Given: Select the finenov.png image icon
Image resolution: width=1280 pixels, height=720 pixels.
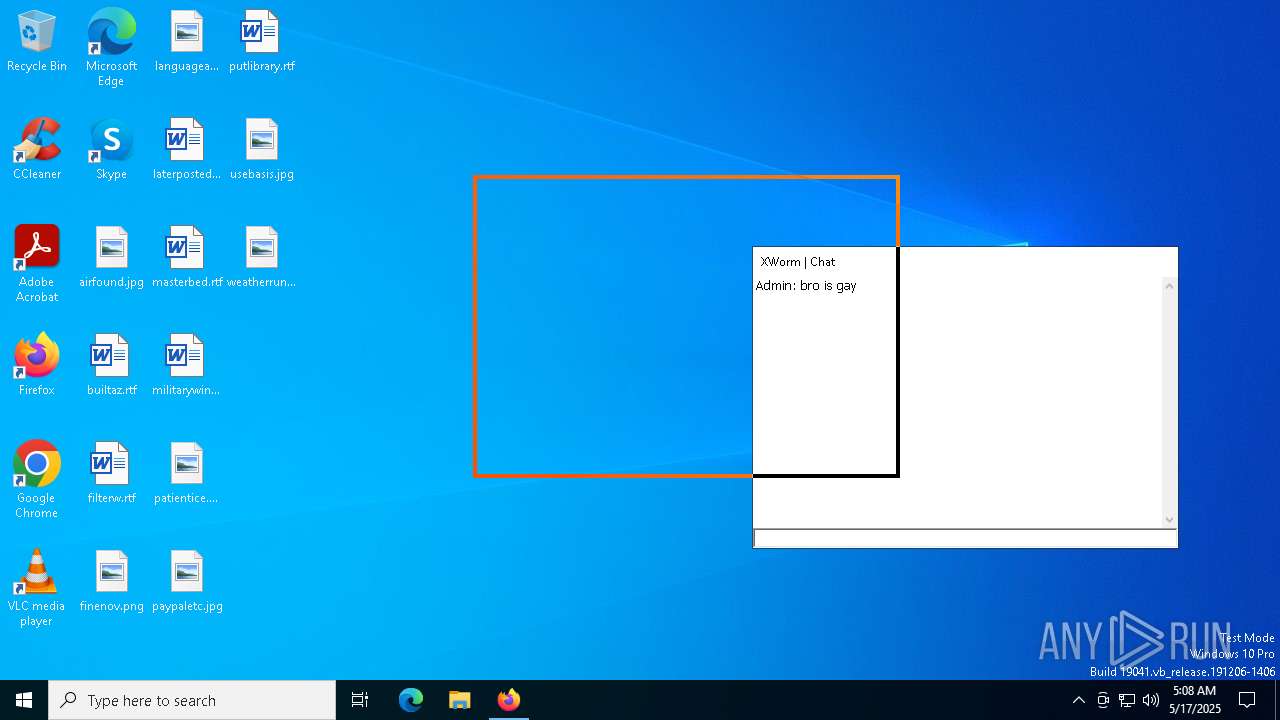Looking at the screenshot, I should (111, 582).
